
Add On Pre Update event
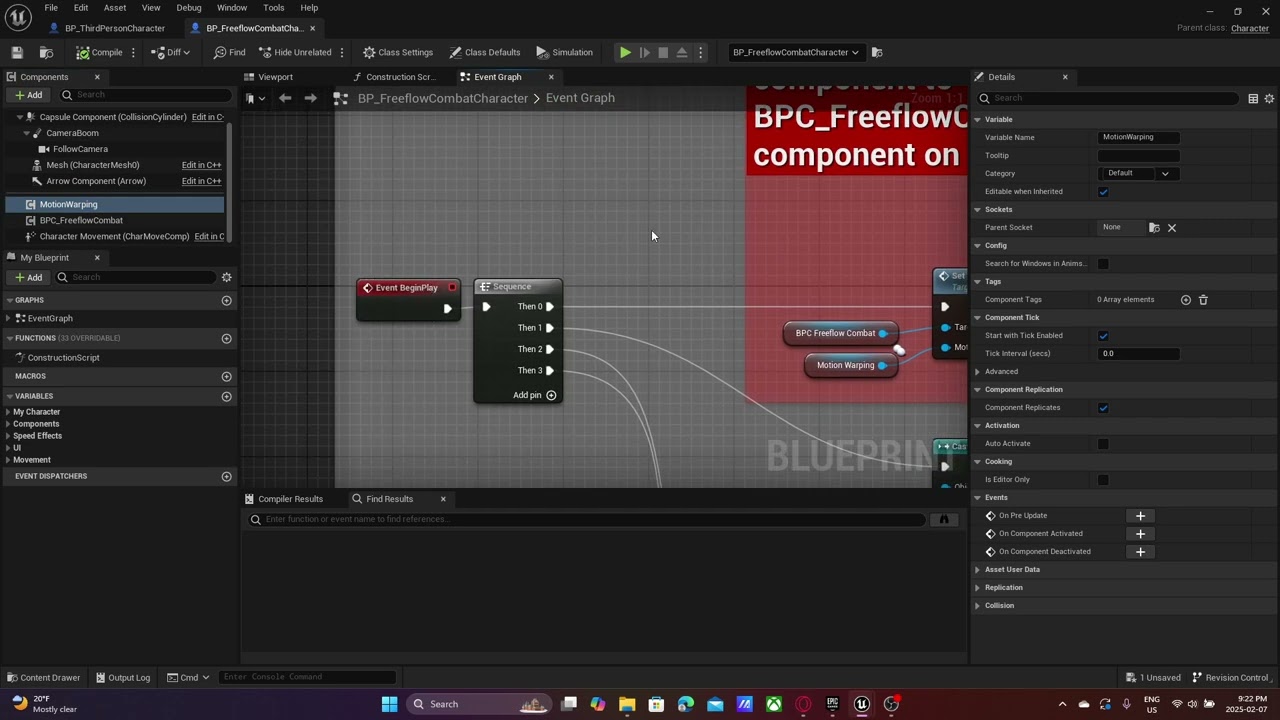point(1140,516)
